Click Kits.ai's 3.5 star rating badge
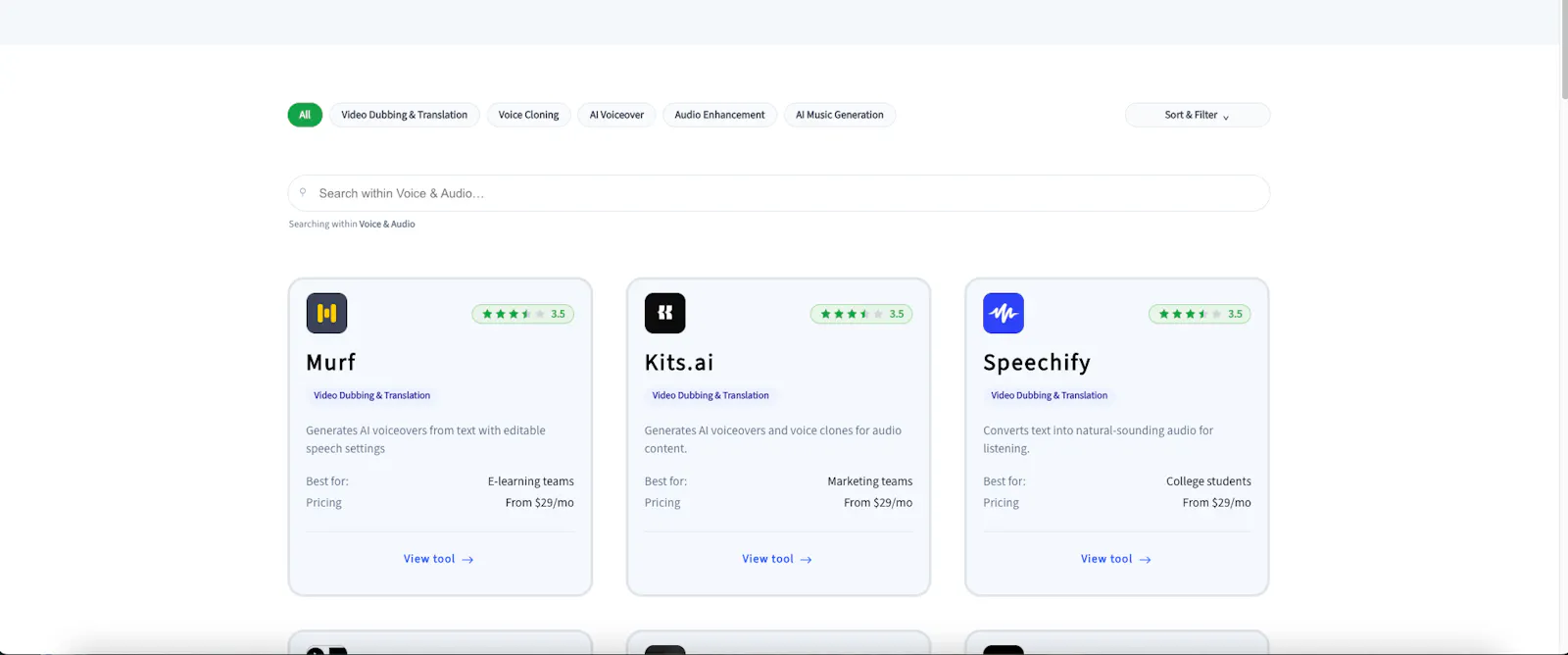Screen dimensions: 1568x655 [x=861, y=314]
